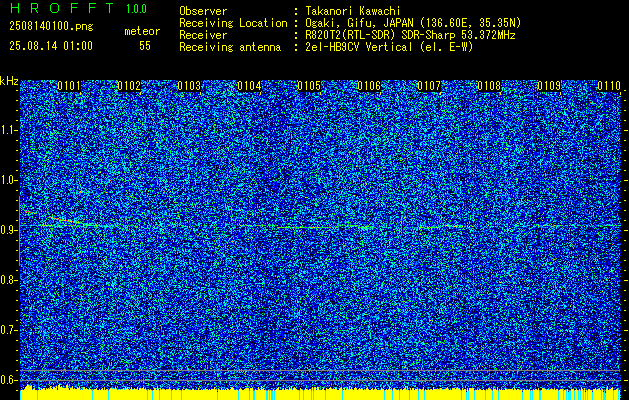Select the file name 2508140100.png

pyautogui.click(x=51, y=27)
